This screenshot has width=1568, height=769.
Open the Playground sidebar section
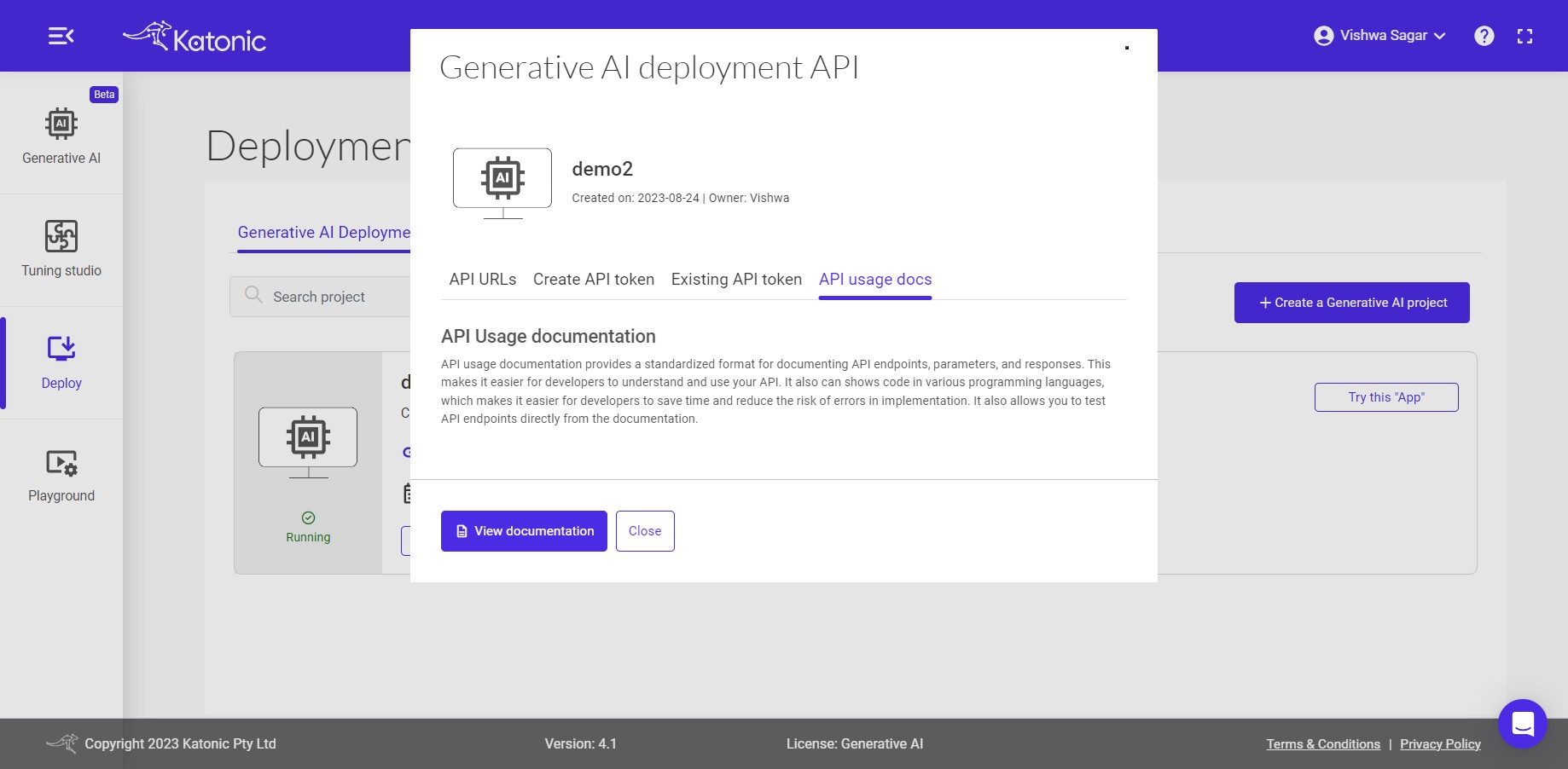coord(61,476)
